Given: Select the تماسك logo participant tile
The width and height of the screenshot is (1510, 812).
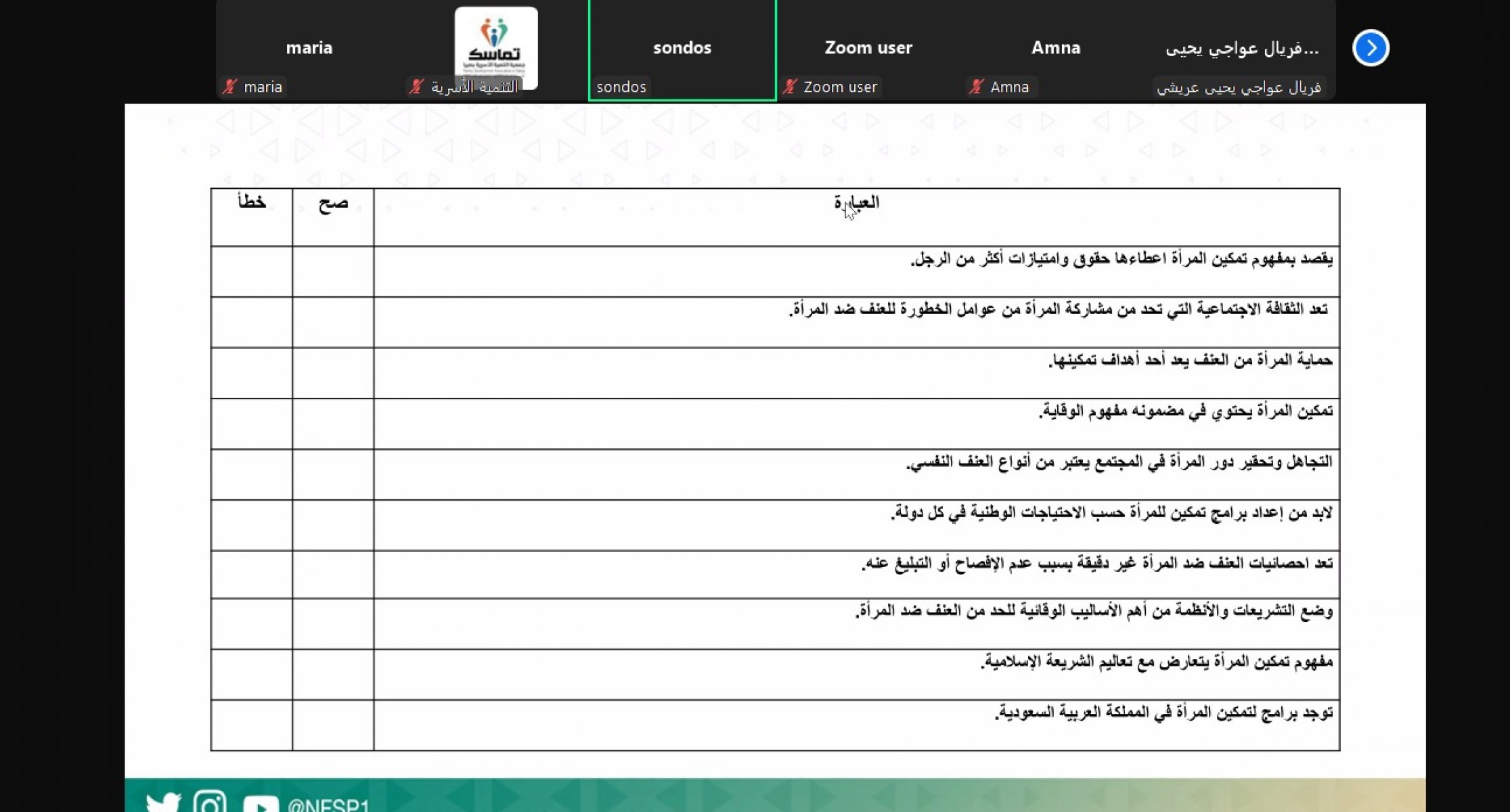Looking at the screenshot, I should coord(496,50).
